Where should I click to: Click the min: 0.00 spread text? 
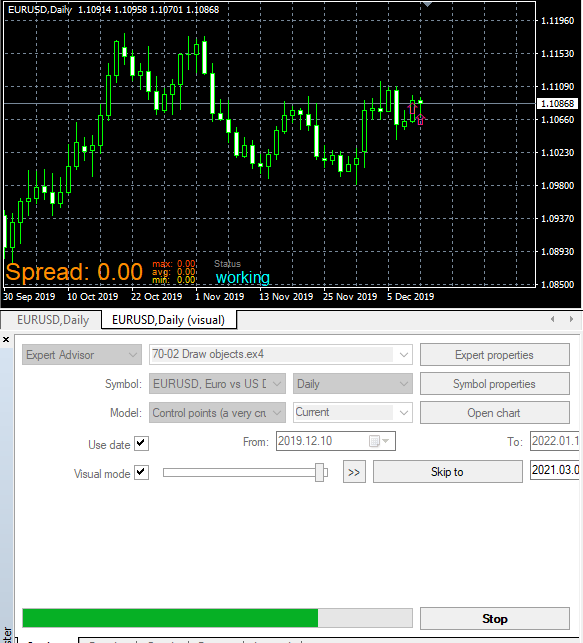174,280
